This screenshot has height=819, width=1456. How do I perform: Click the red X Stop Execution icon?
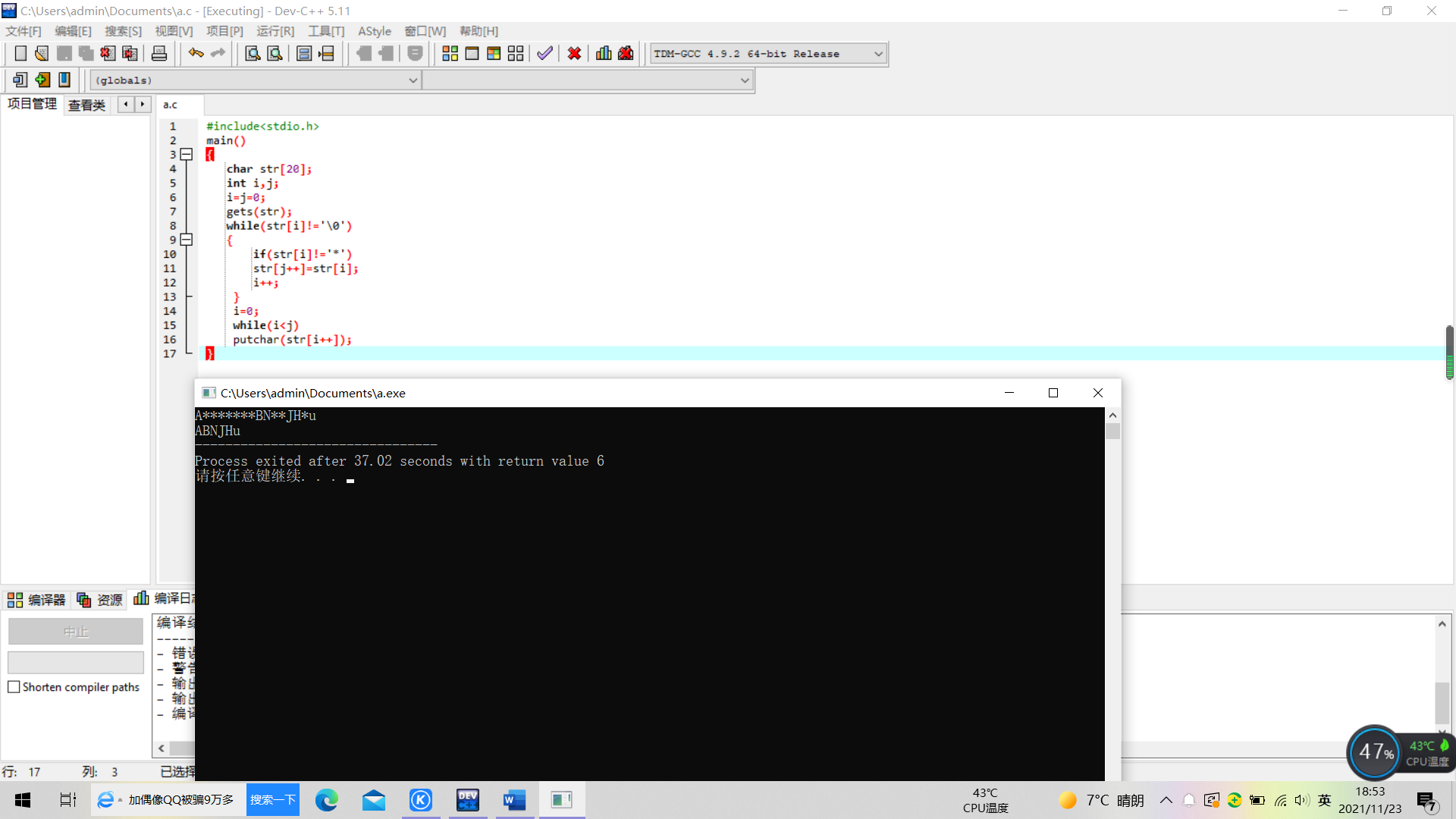pyautogui.click(x=574, y=54)
